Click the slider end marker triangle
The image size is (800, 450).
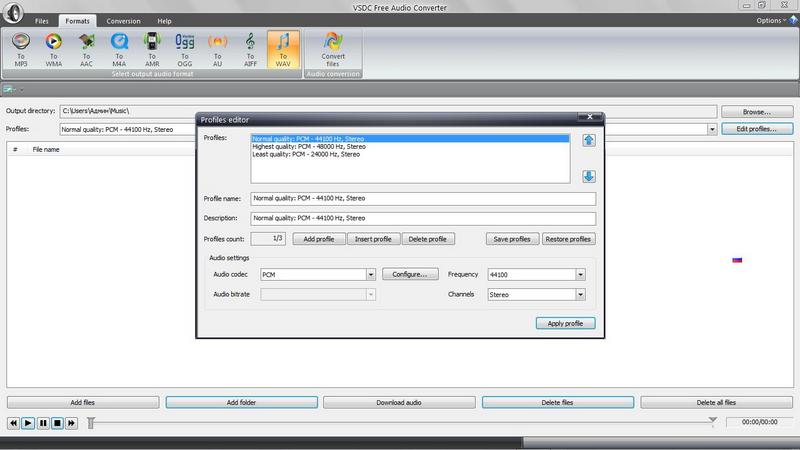pos(713,420)
